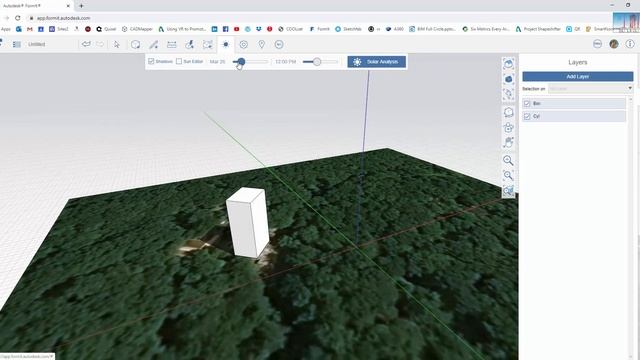
Task: Click the Untitled project name
Action: (37, 44)
